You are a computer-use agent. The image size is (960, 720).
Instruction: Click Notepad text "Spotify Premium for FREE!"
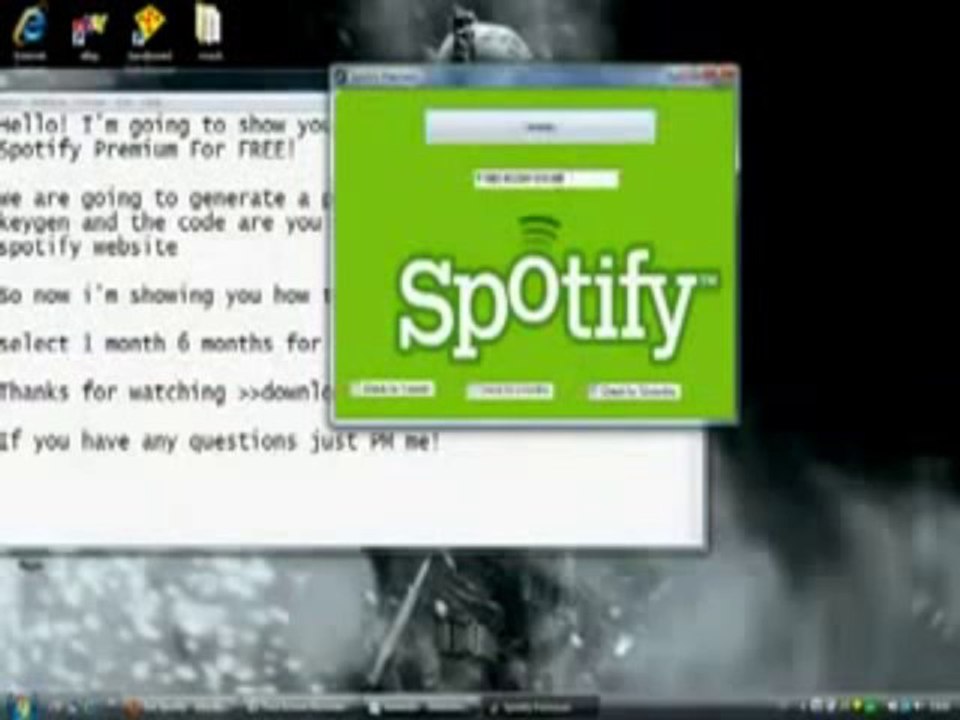pyautogui.click(x=147, y=149)
